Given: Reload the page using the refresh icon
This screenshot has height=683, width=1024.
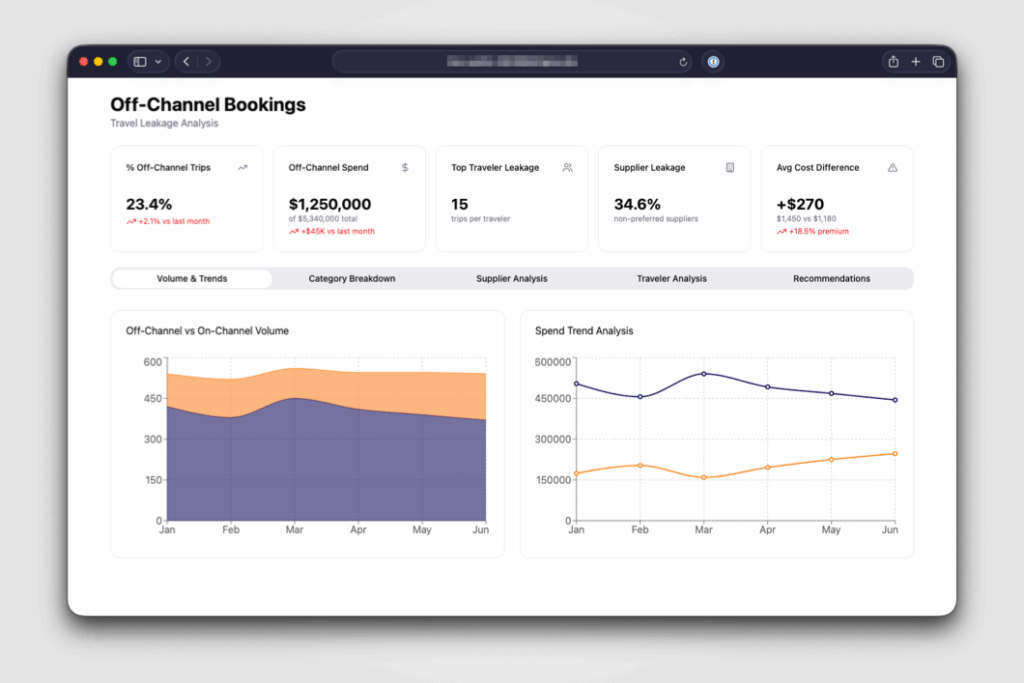Looking at the screenshot, I should (x=683, y=62).
